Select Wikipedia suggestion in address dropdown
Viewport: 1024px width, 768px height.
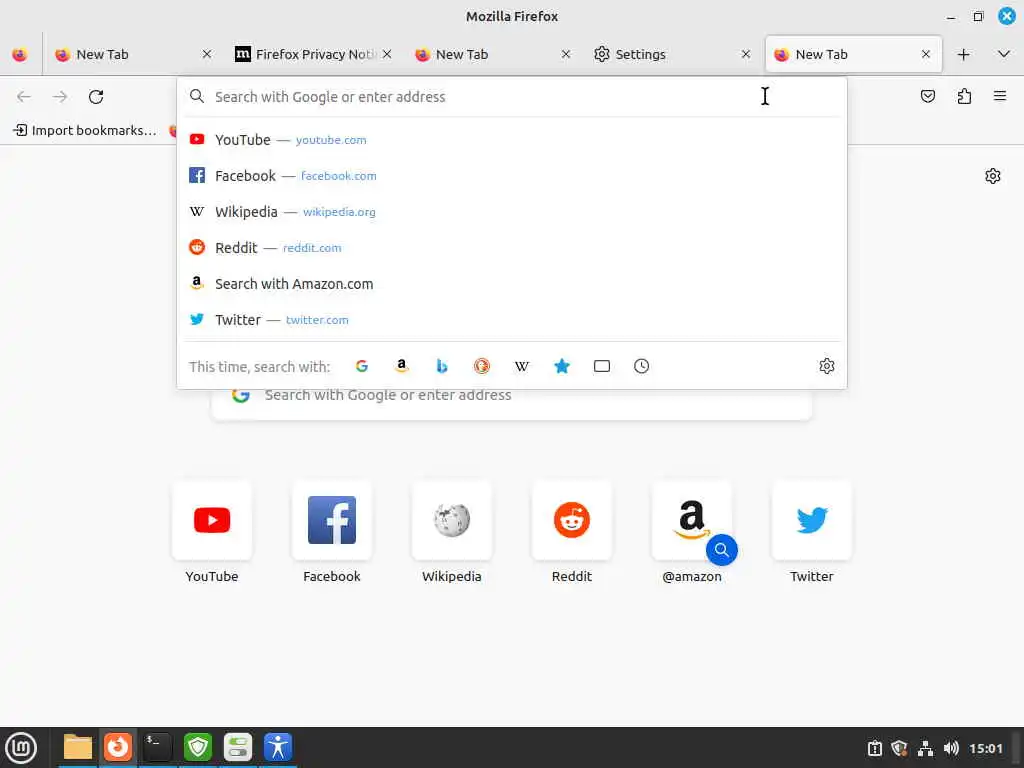point(512,212)
